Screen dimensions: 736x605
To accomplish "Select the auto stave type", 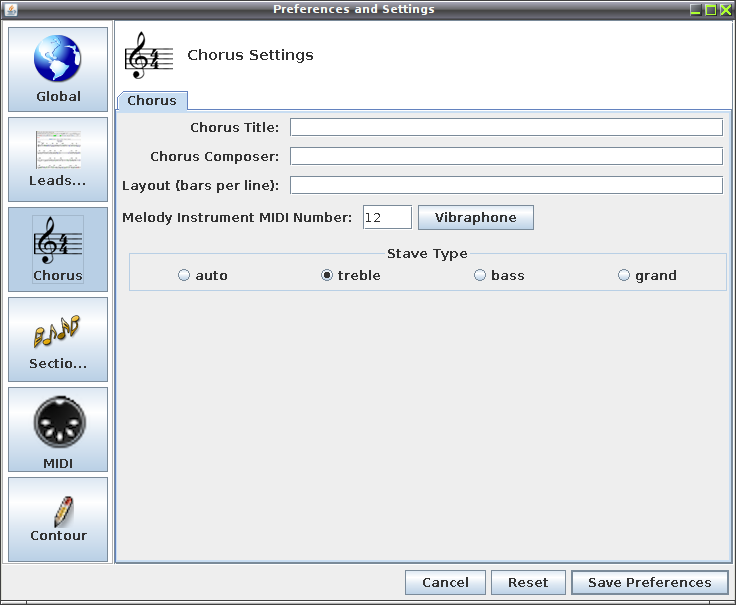I will (x=203, y=276).
